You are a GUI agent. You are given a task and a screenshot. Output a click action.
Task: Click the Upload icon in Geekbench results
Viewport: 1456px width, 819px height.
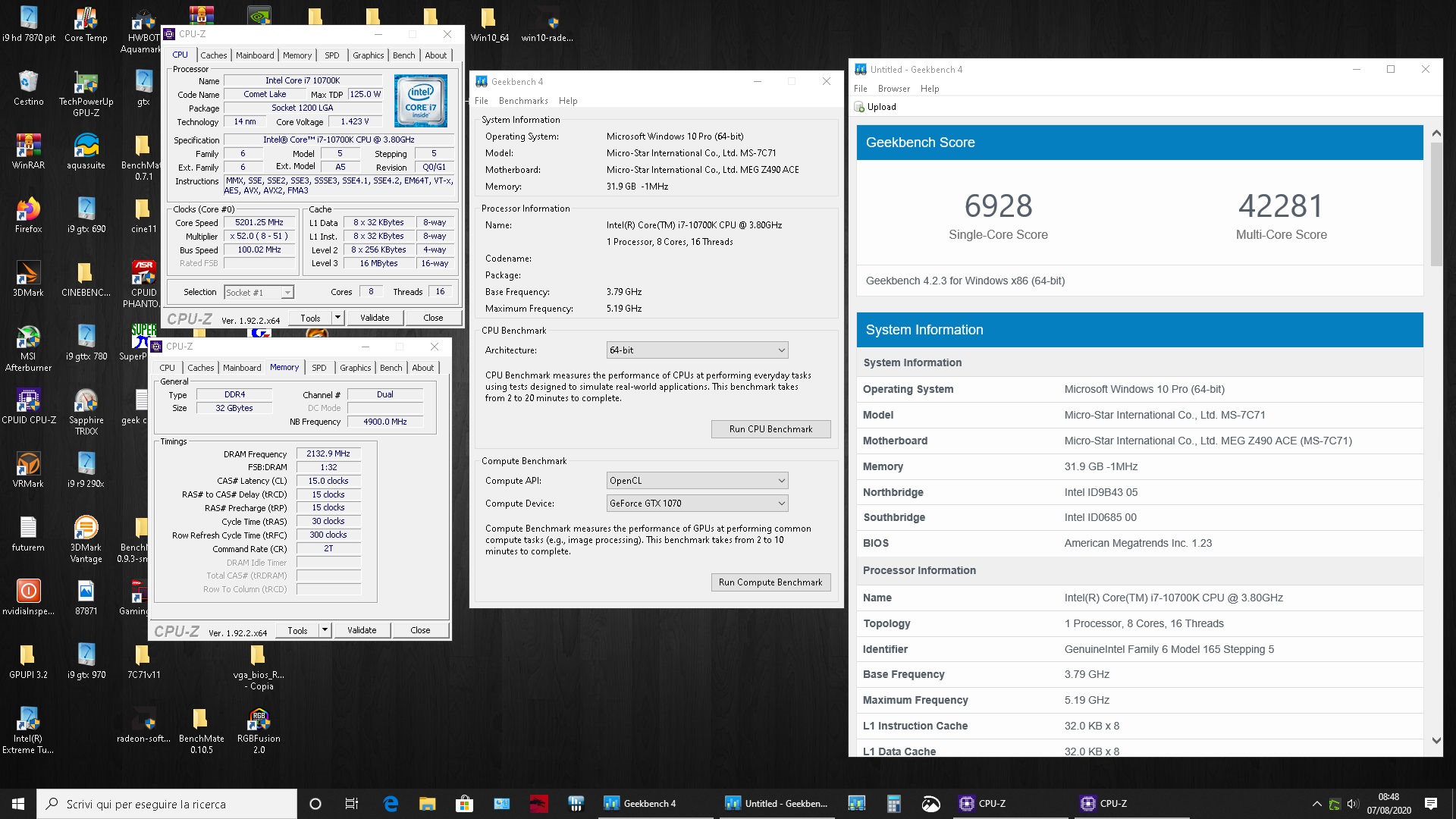click(x=859, y=107)
